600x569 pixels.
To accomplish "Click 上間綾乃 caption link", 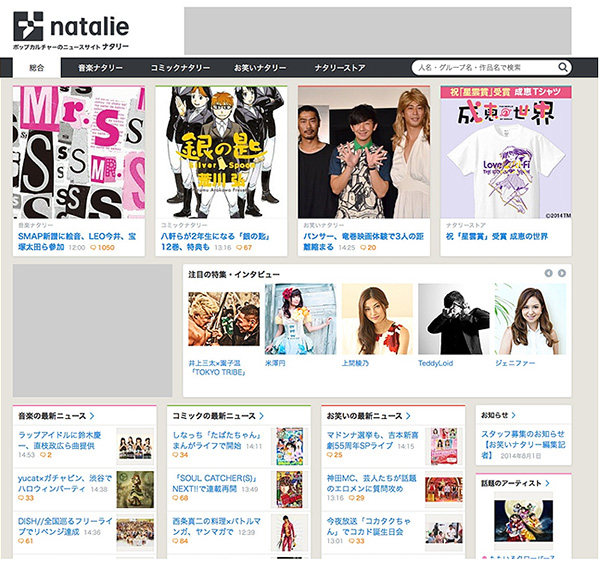I will 355,363.
